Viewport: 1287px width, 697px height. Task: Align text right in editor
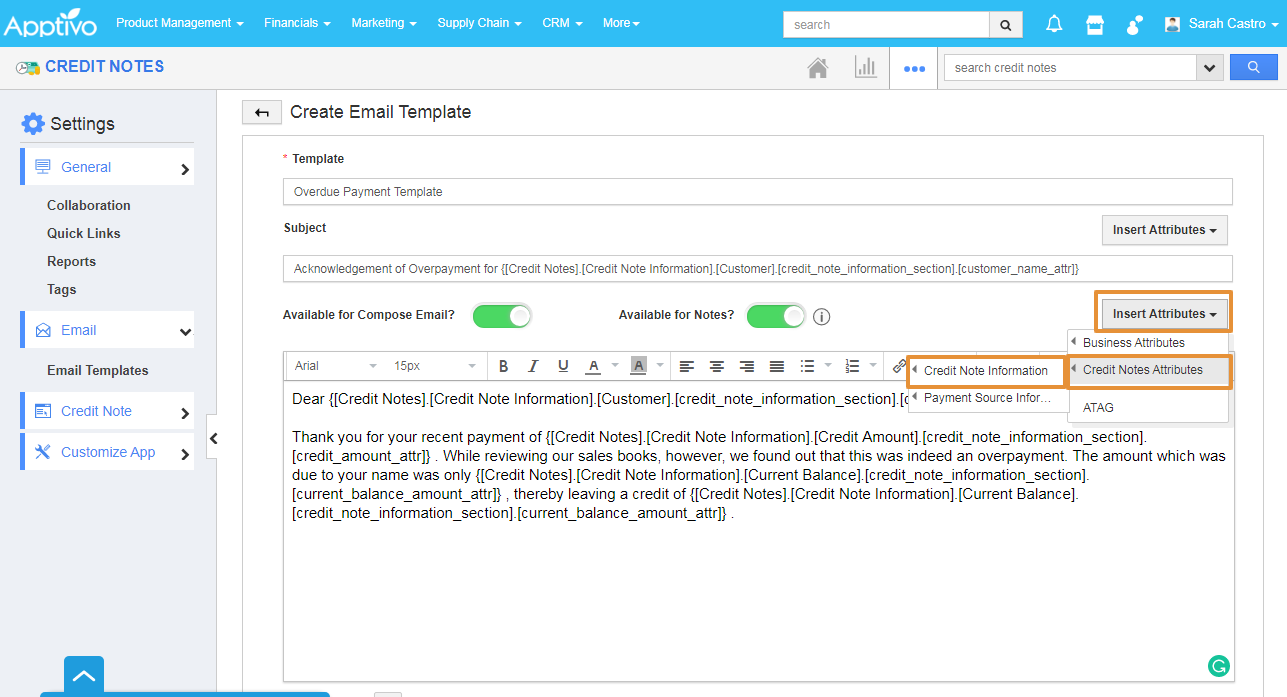747,366
